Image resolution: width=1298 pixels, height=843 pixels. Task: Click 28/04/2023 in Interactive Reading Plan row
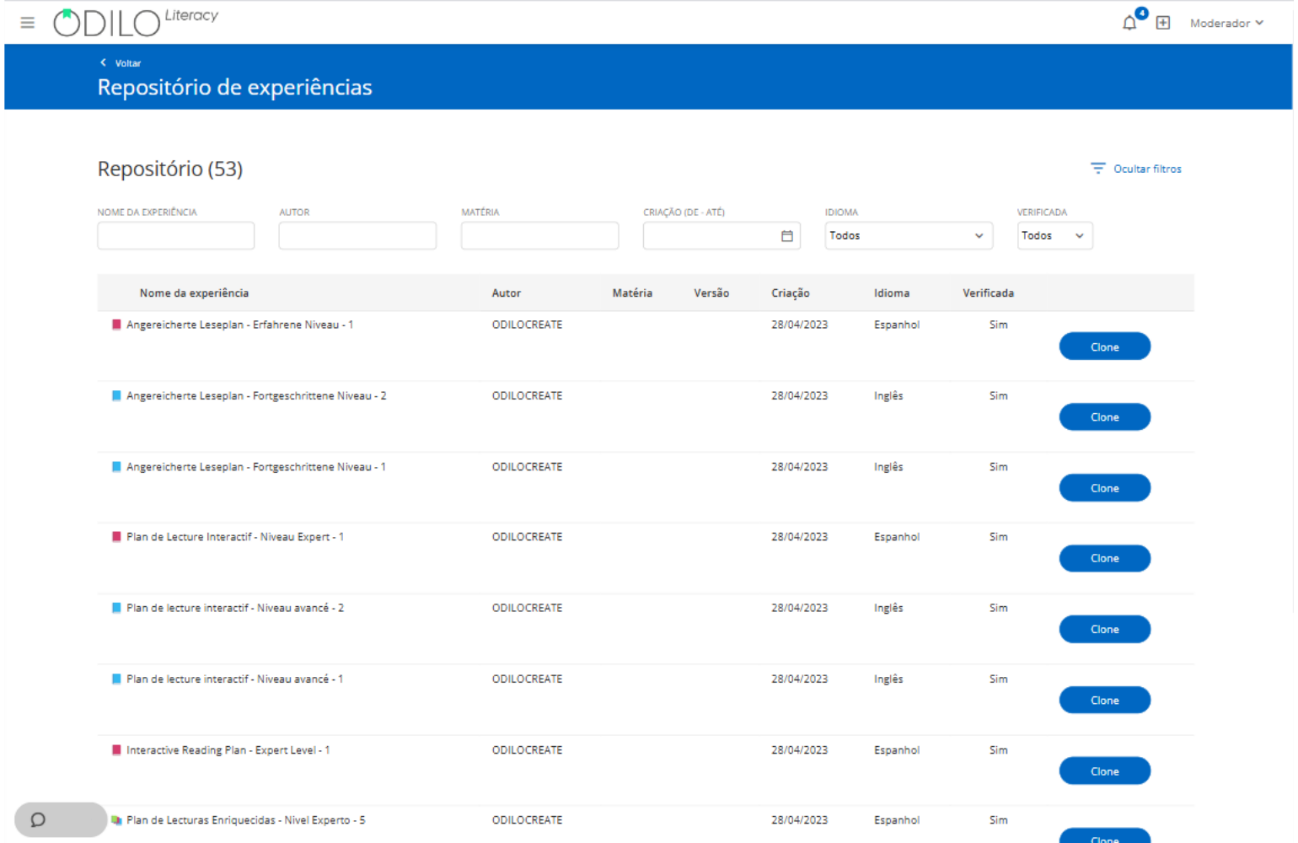coord(799,750)
